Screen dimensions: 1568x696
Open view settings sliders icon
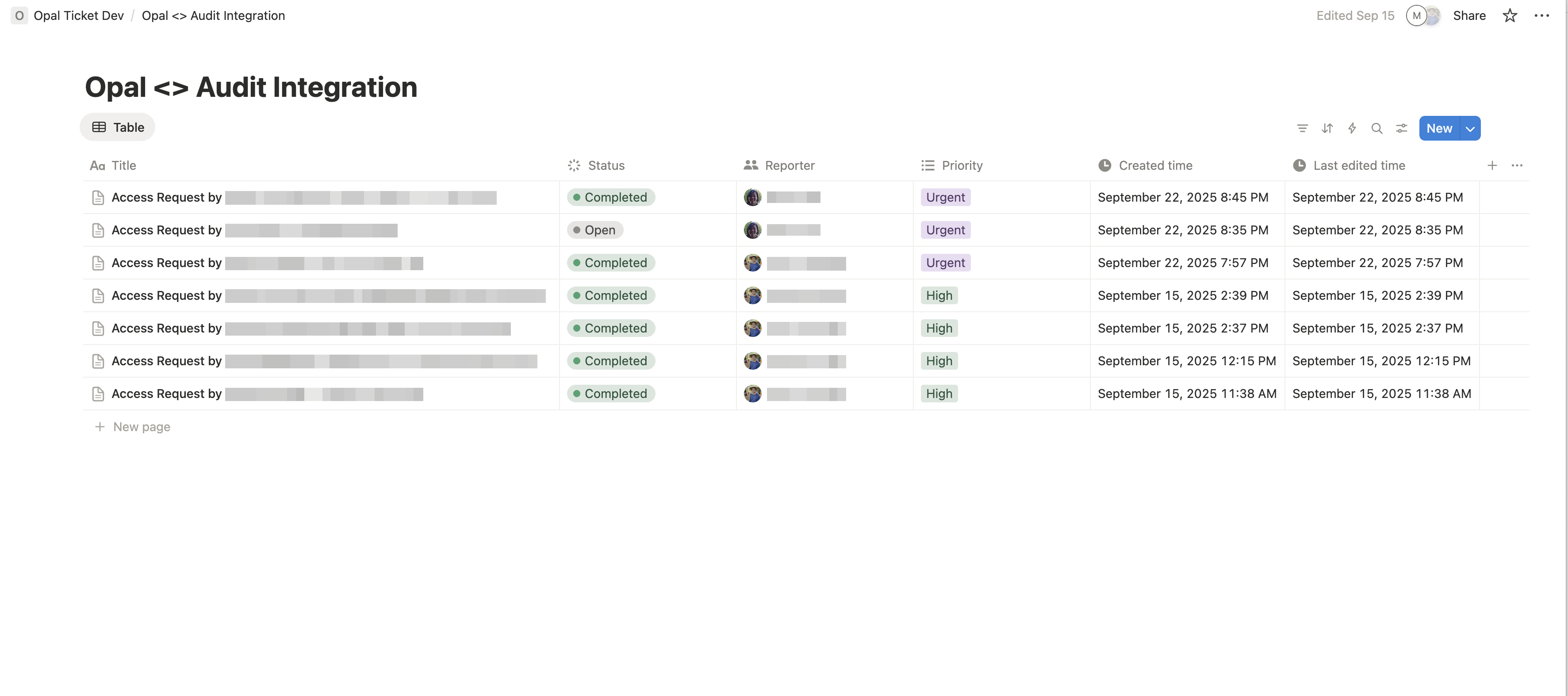click(x=1401, y=128)
